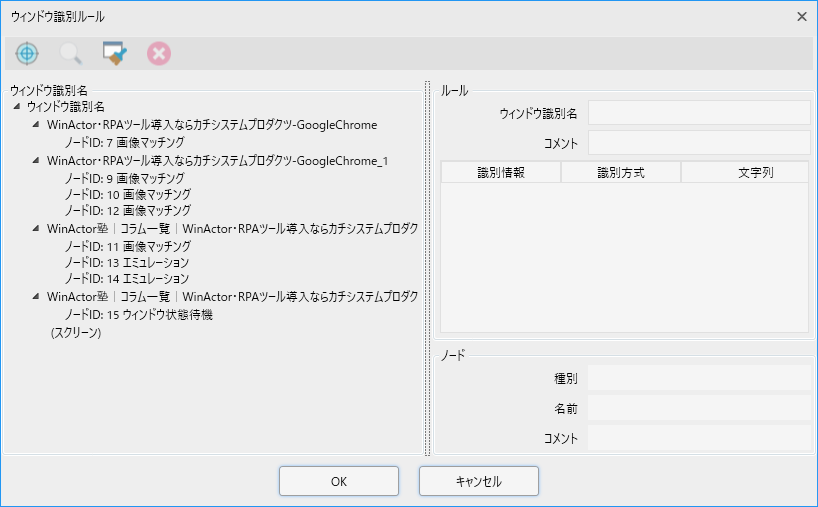Select ノードID: 13 エミュレーション entry
Screen dimensions: 818x507
click(126, 262)
